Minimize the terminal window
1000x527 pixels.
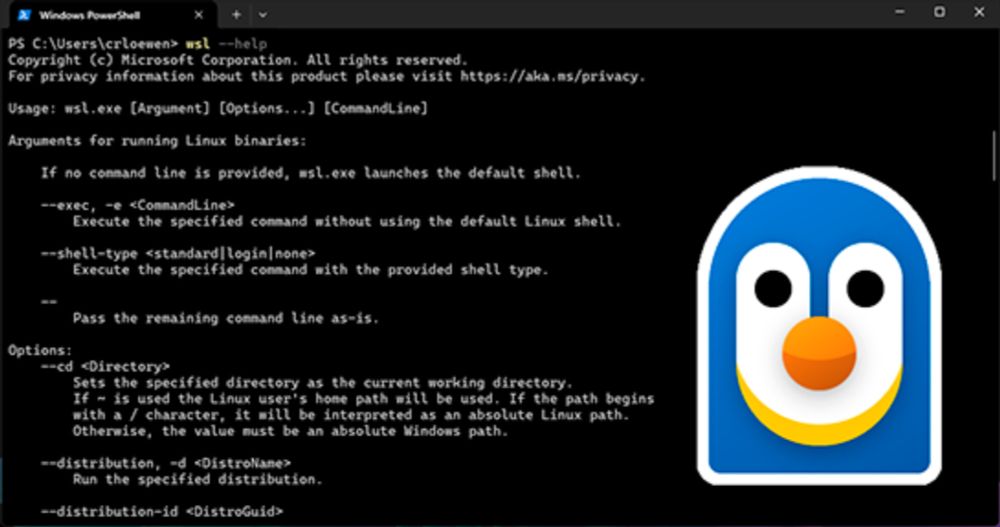[899, 12]
